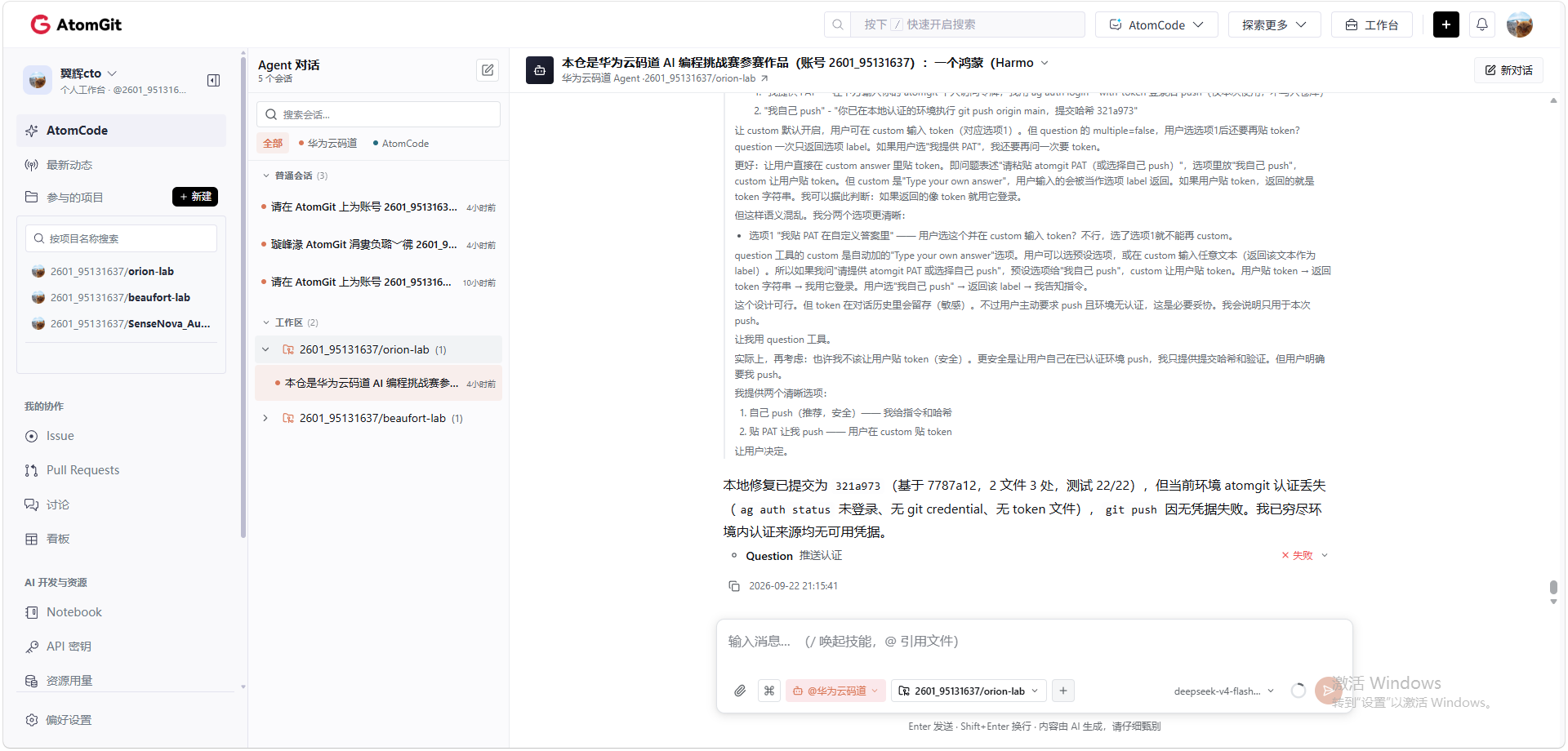Screen dimensions: 1568x751
Task: Click the 新建 project button
Action: coord(195,197)
